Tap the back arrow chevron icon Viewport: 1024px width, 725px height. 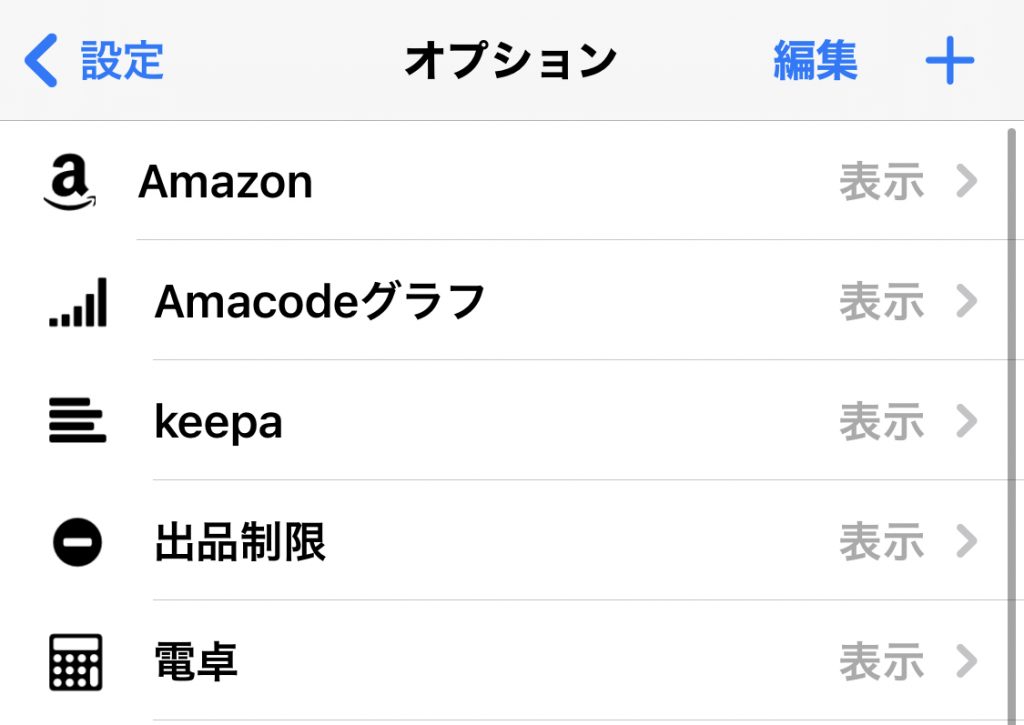click(41, 61)
